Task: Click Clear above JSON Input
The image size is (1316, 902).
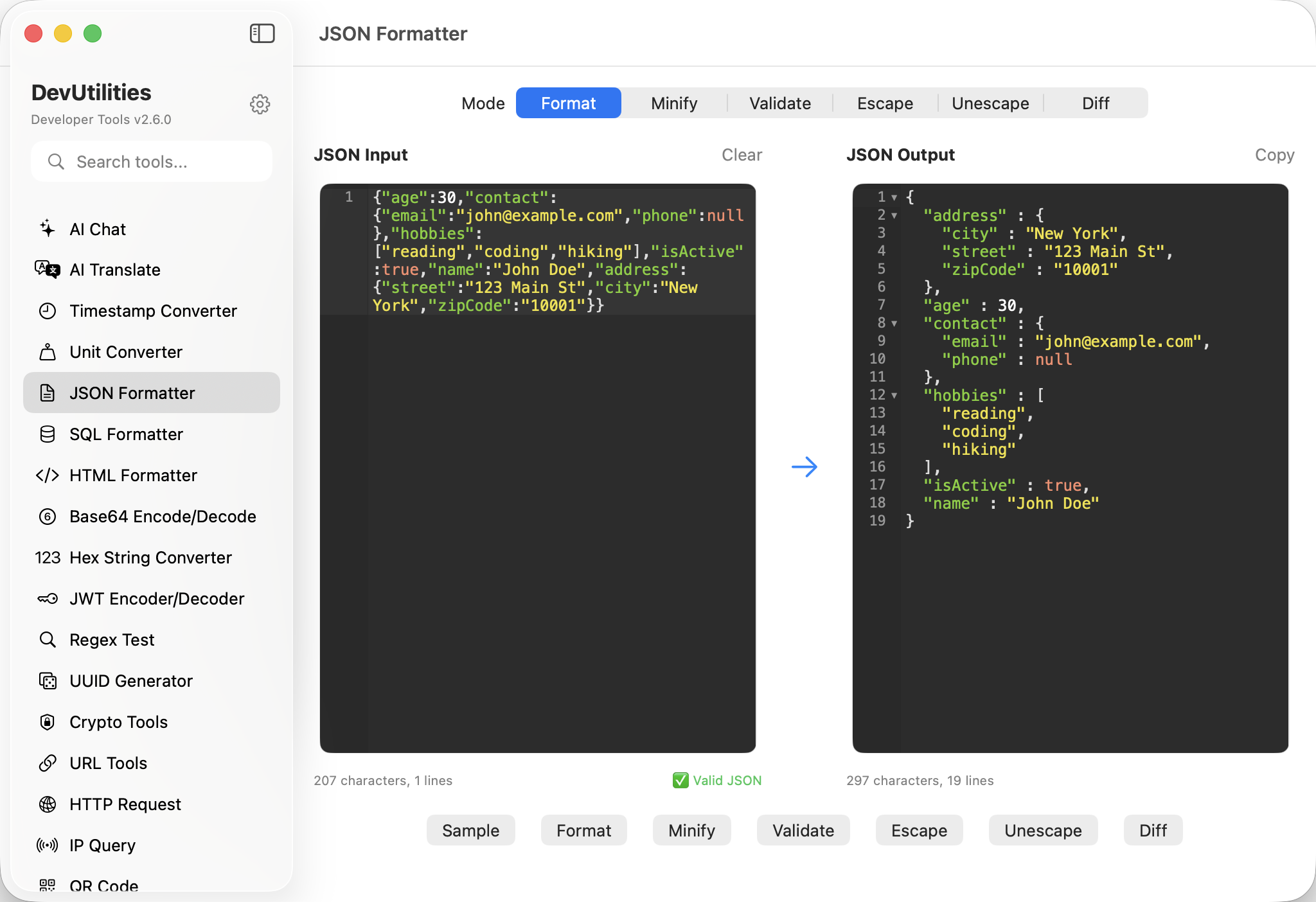Action: coord(742,155)
